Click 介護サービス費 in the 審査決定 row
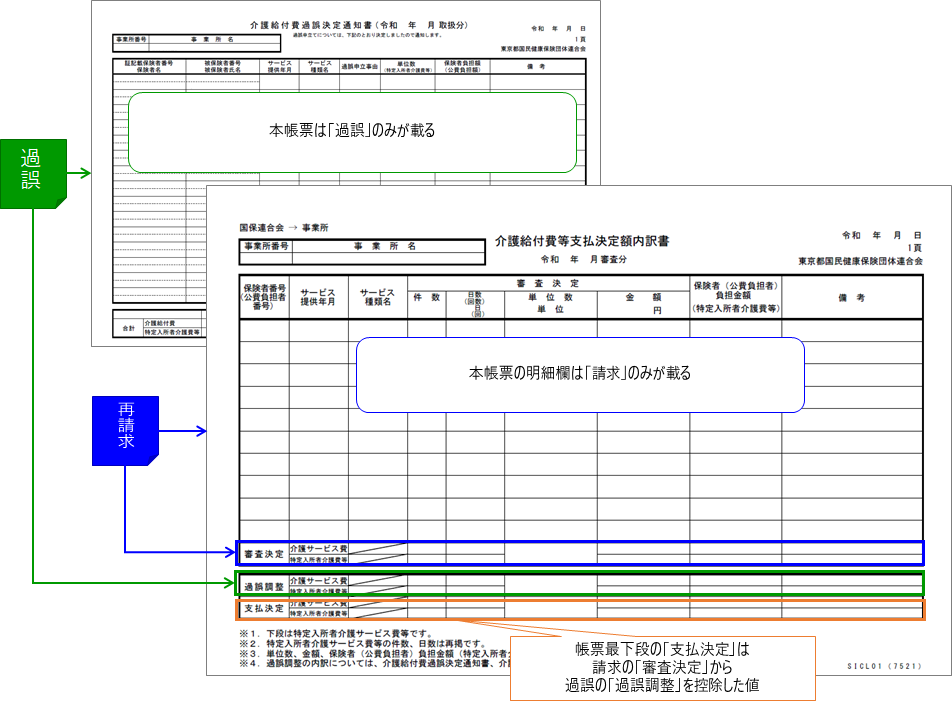The image size is (952, 717). (318, 548)
